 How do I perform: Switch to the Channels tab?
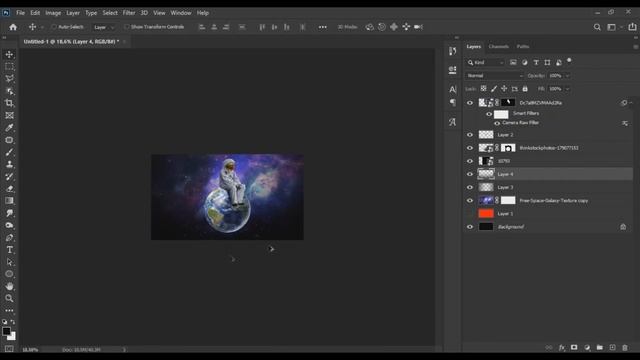(x=499, y=47)
